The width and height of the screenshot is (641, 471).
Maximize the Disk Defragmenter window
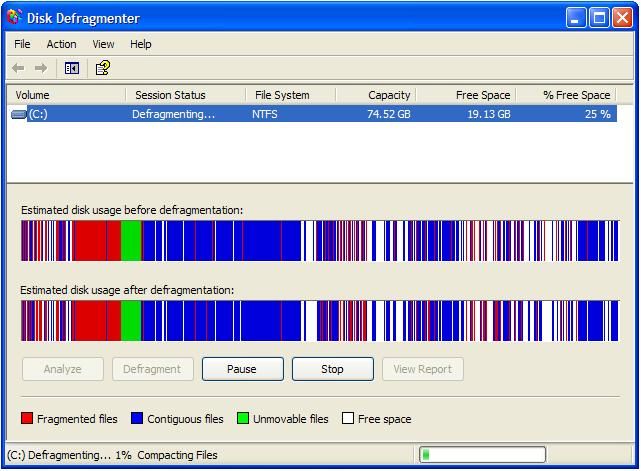point(601,18)
